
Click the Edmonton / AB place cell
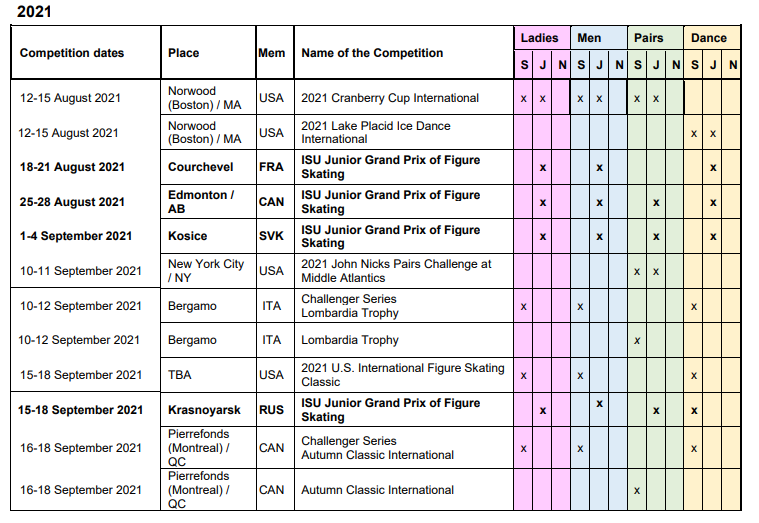(201, 202)
